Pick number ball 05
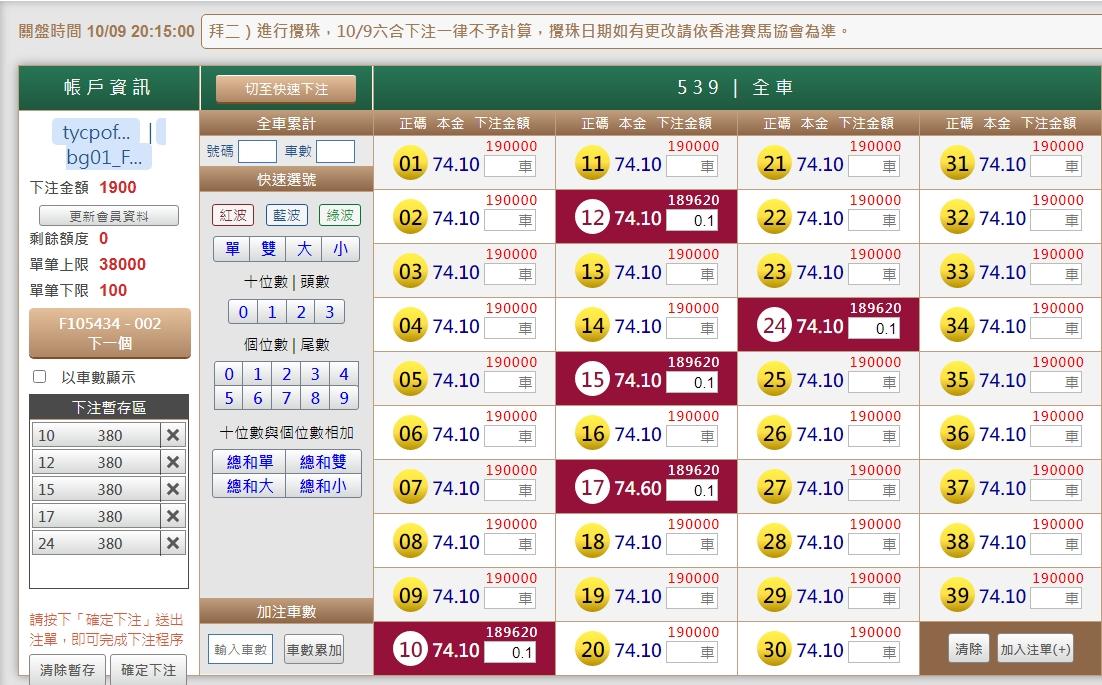 (x=410, y=380)
